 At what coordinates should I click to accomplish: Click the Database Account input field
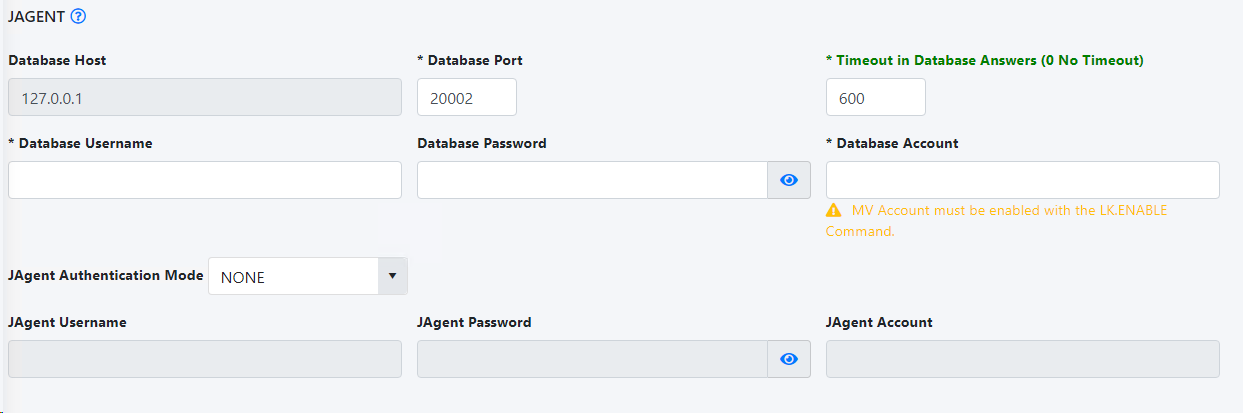tap(1022, 180)
